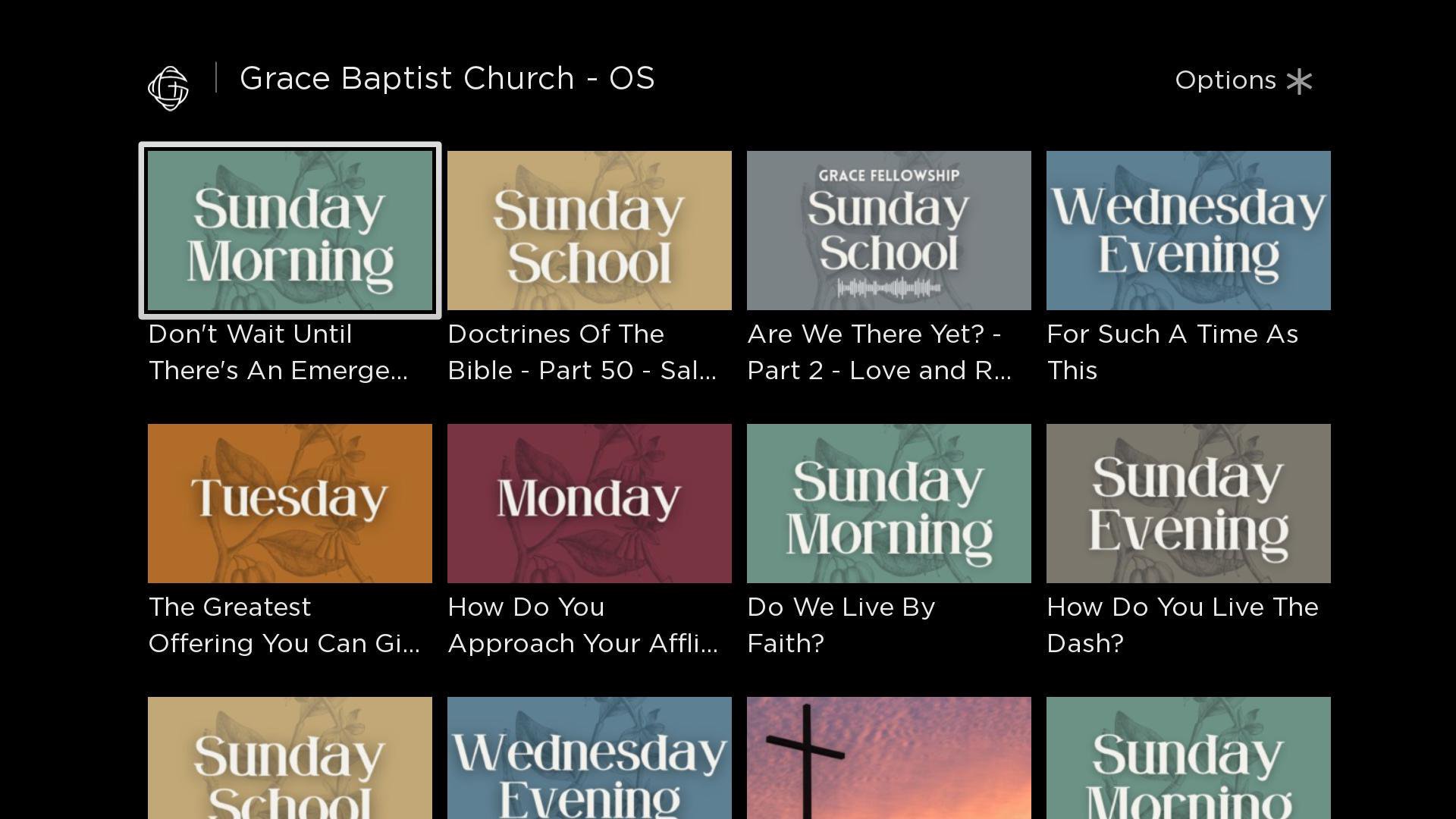The height and width of the screenshot is (819, 1456).
Task: Open the second-row Sunday Morning thumbnail
Action: pos(889,504)
